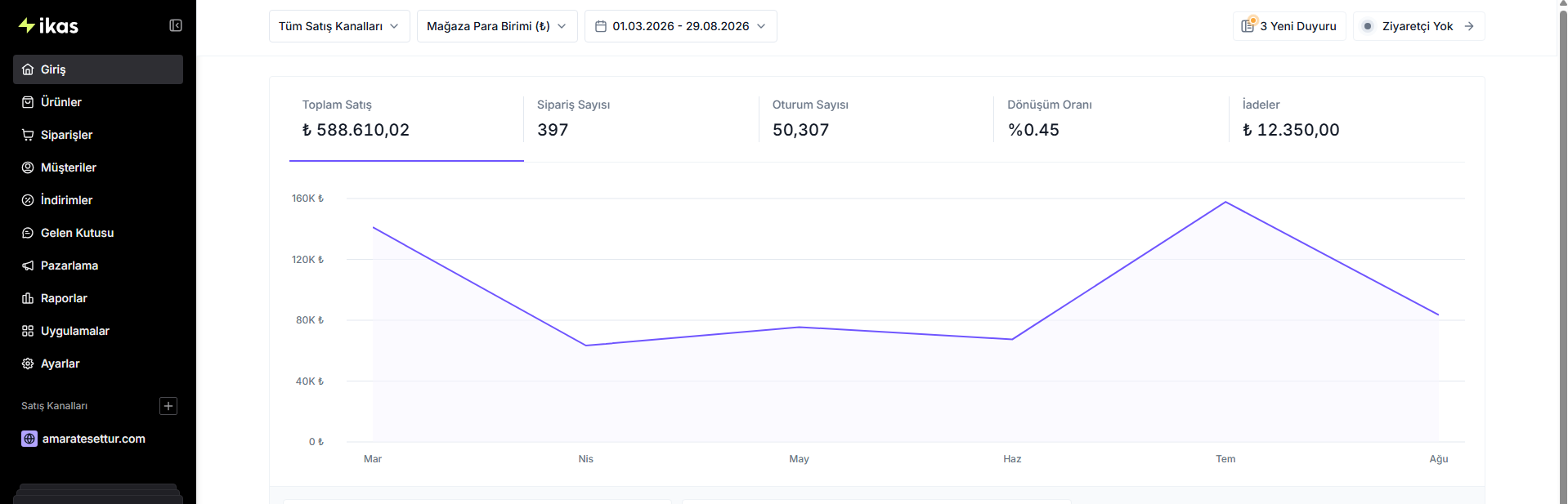The image size is (1568, 504).
Task: Click the announcements newspaper icon
Action: click(x=1248, y=25)
